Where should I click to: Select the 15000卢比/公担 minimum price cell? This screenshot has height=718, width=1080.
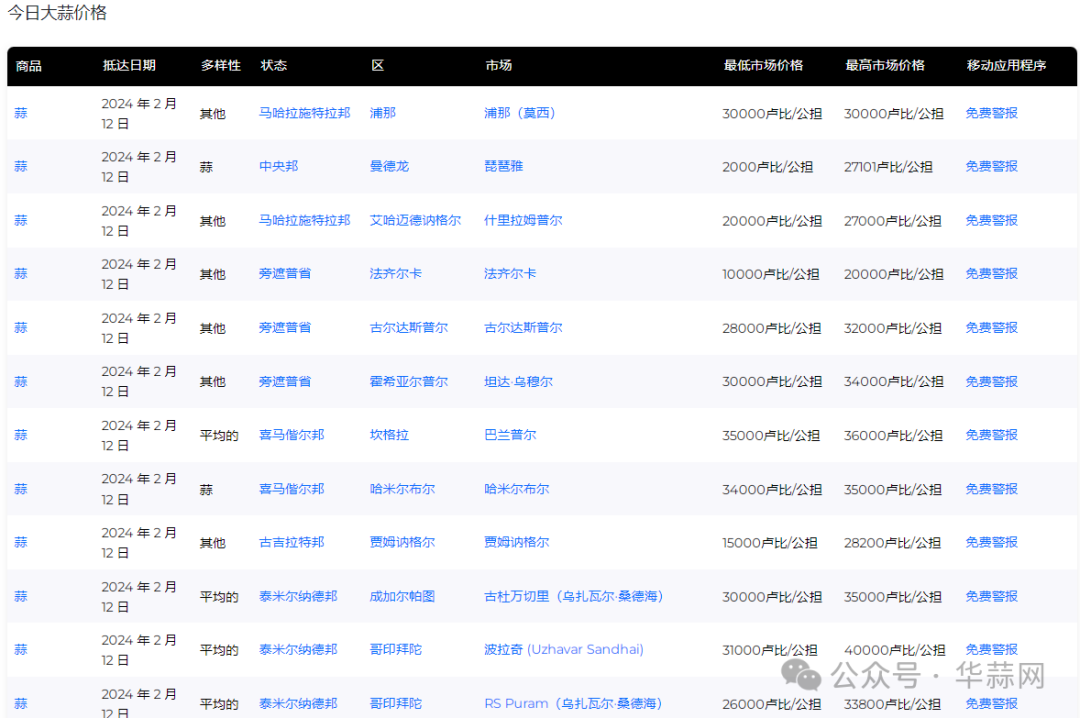[x=769, y=543]
